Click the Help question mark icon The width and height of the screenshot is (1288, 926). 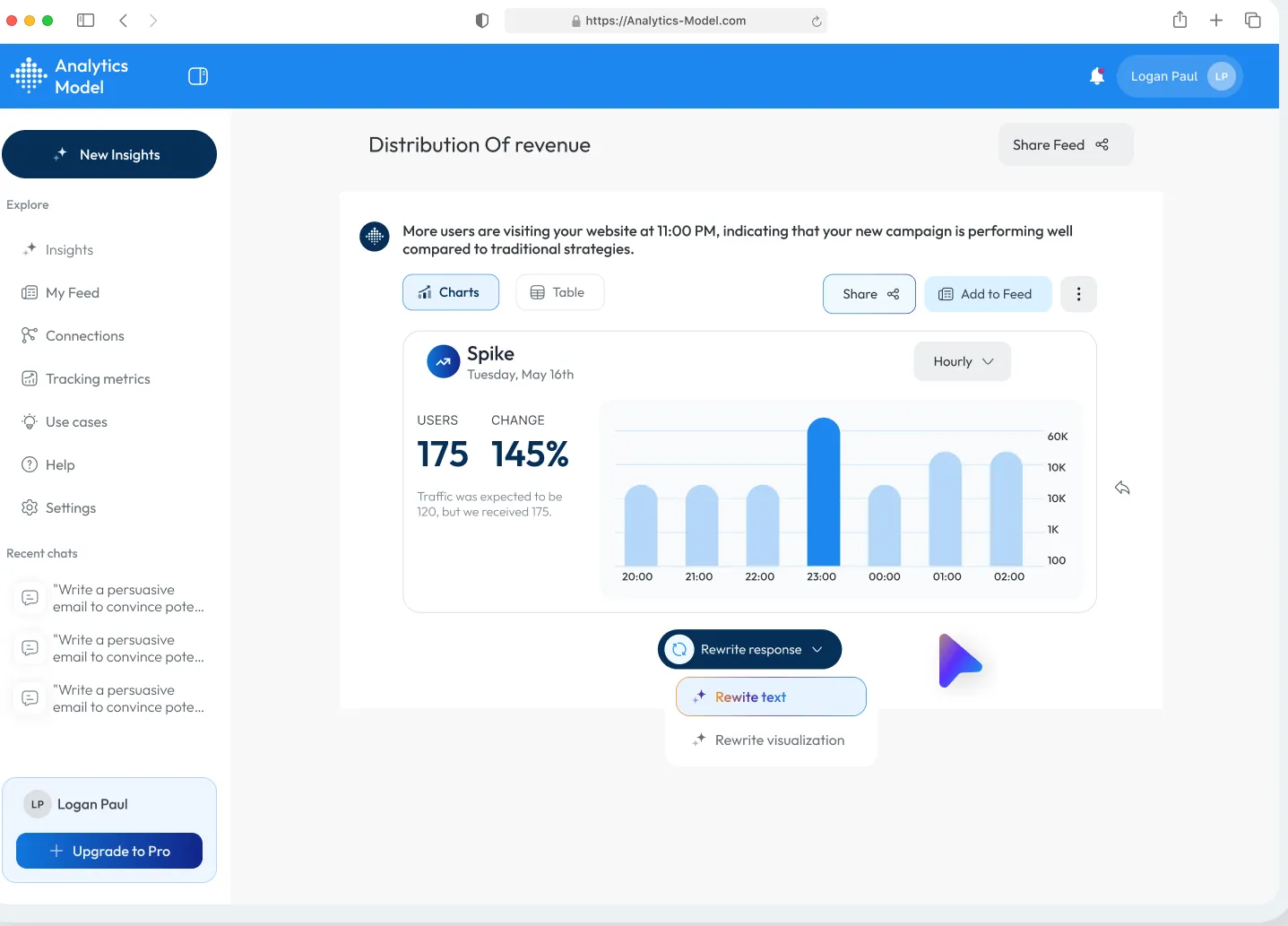pyautogui.click(x=30, y=464)
